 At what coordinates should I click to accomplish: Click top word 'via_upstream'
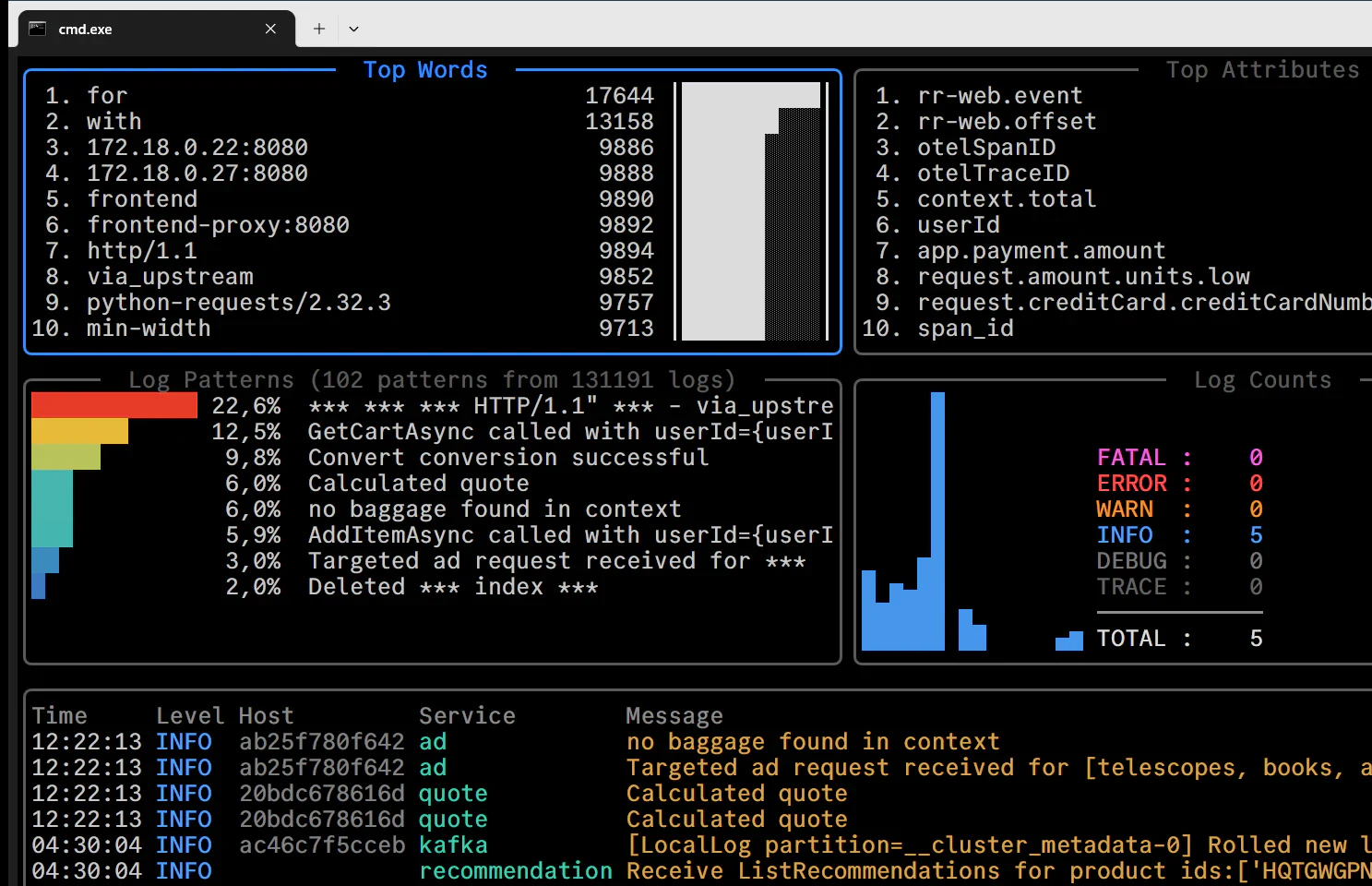tap(170, 277)
